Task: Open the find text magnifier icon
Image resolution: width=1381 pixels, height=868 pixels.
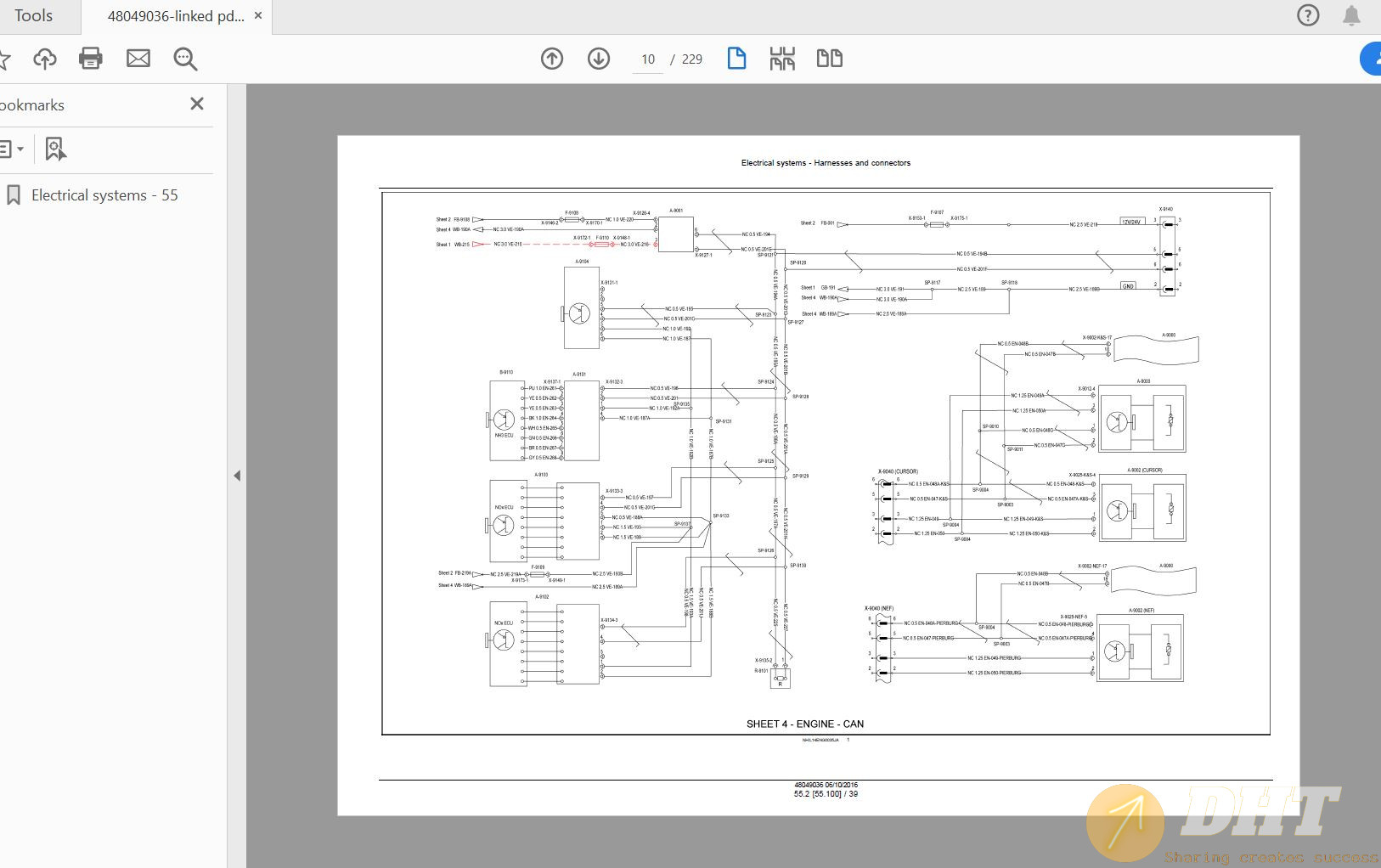Action: 185,59
